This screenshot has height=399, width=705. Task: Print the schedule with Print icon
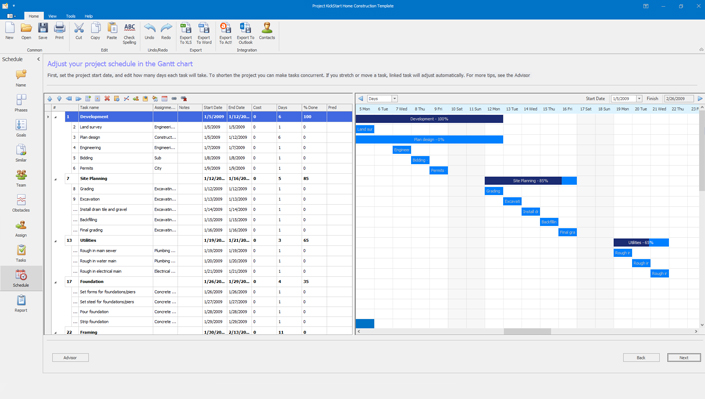point(59,31)
